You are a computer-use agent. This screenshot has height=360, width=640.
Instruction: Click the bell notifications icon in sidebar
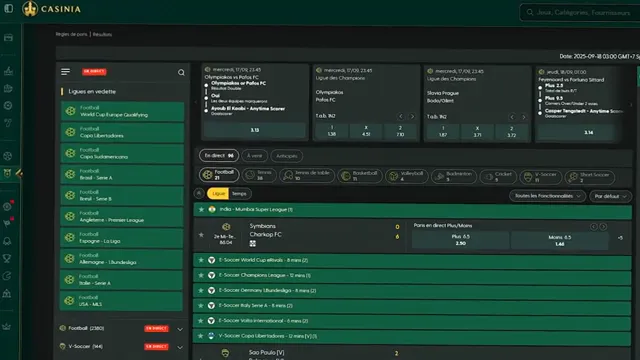coord(7,241)
